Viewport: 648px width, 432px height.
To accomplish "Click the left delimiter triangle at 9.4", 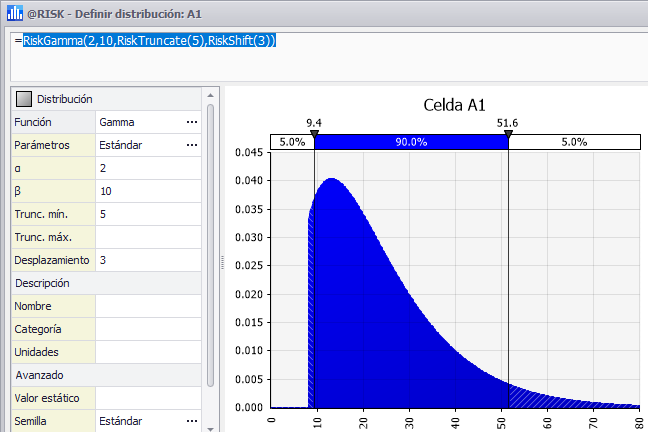I will [x=314, y=133].
